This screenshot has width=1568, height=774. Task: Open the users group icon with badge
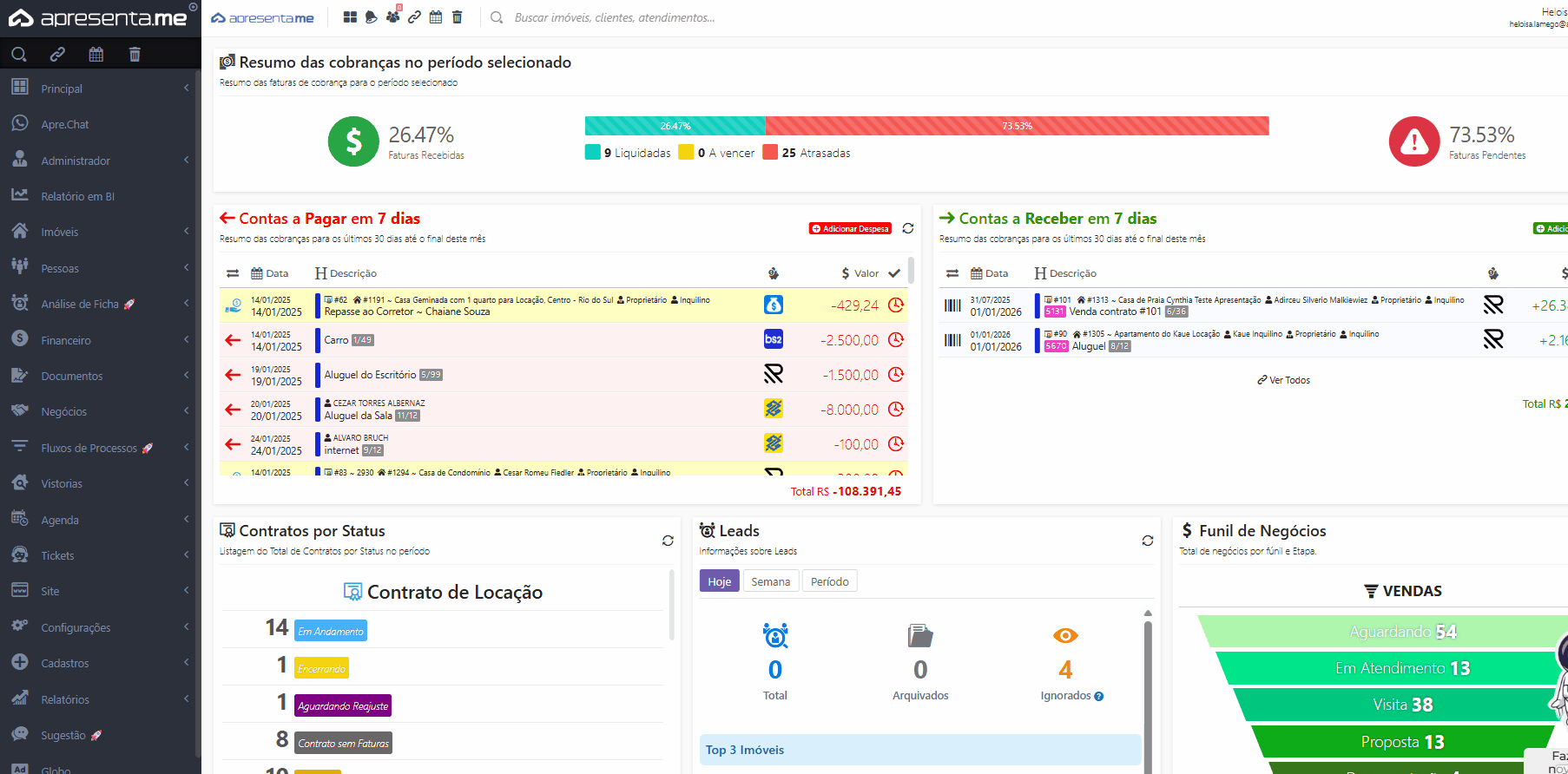pos(393,17)
